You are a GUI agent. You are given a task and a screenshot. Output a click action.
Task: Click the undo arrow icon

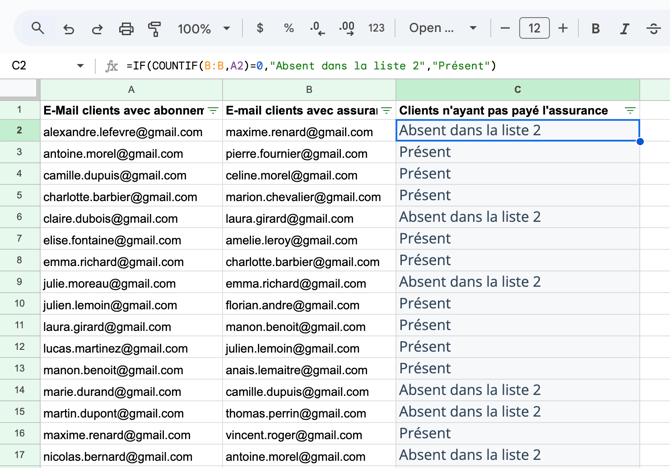(68, 29)
